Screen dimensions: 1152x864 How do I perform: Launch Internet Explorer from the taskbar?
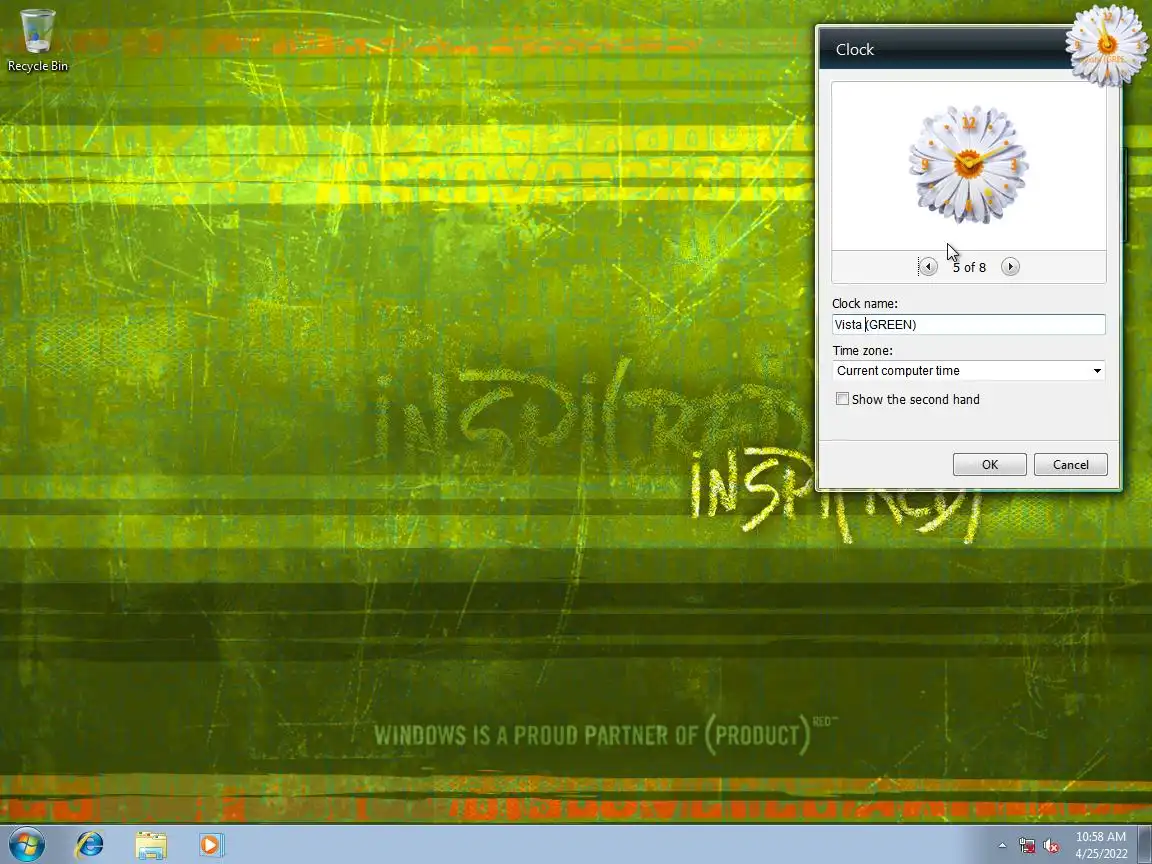coord(90,845)
